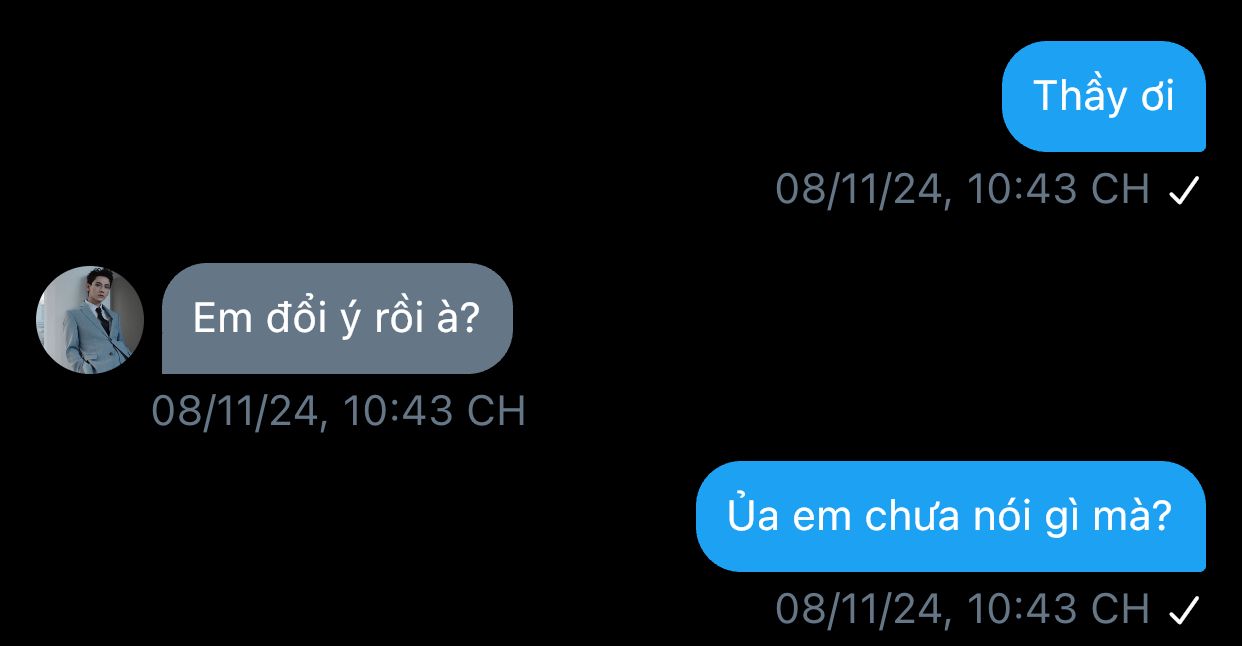Click the timestamp below the Thầy ơi message

click(963, 189)
